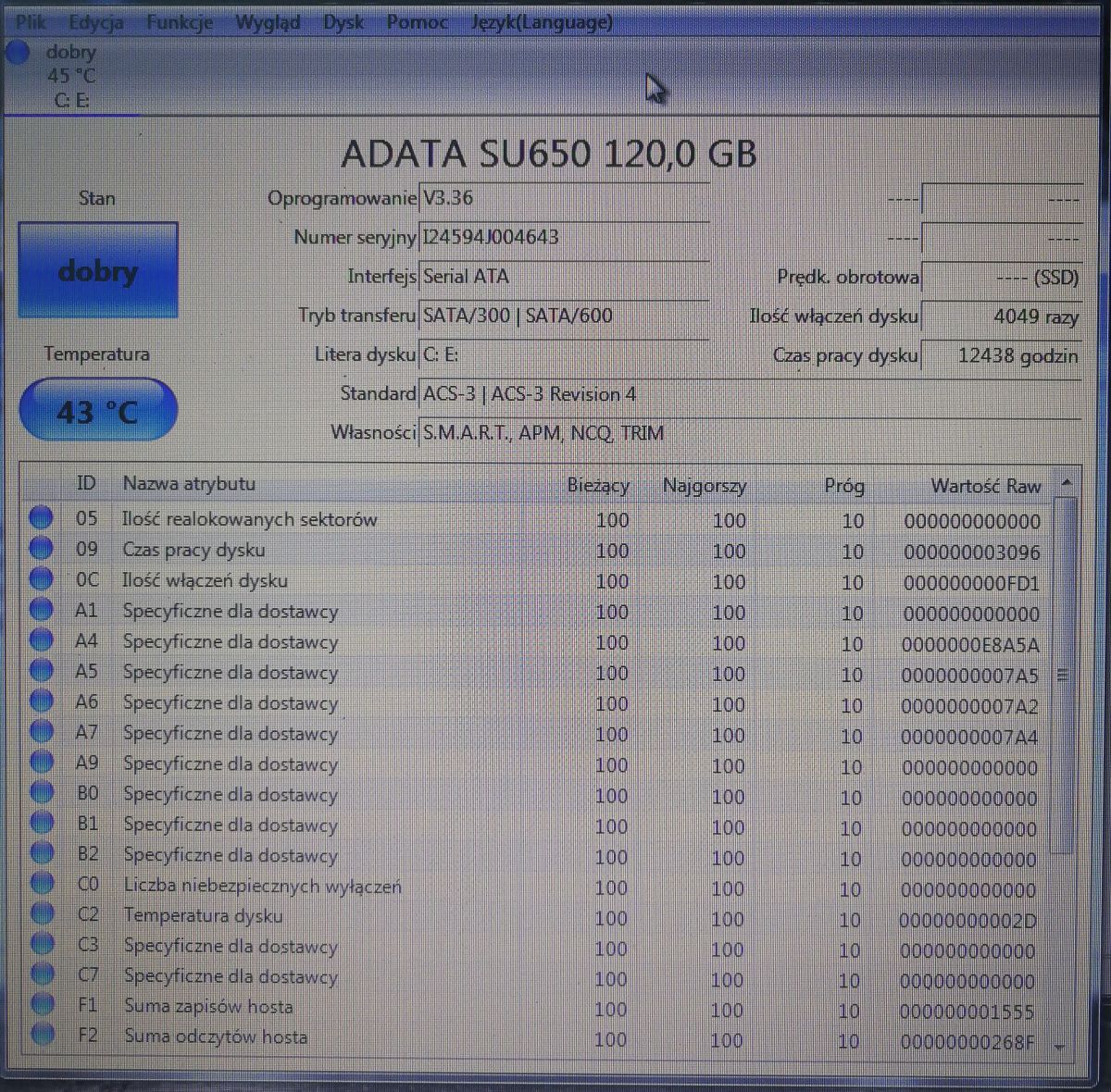
Task: Click the ACS-3 Revision 4 standard field
Action: pos(750,394)
